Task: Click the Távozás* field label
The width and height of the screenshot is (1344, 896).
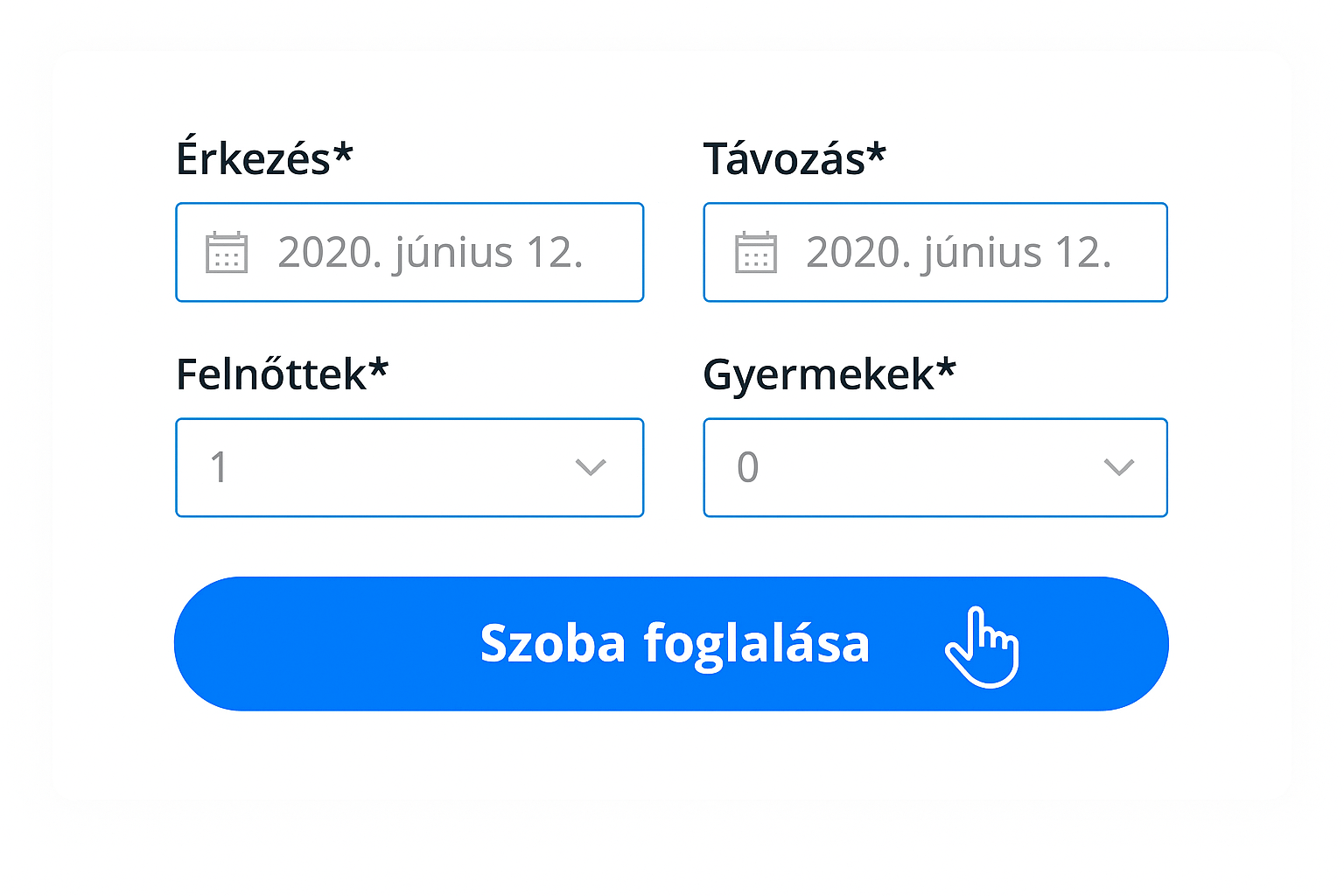Action: [x=794, y=158]
